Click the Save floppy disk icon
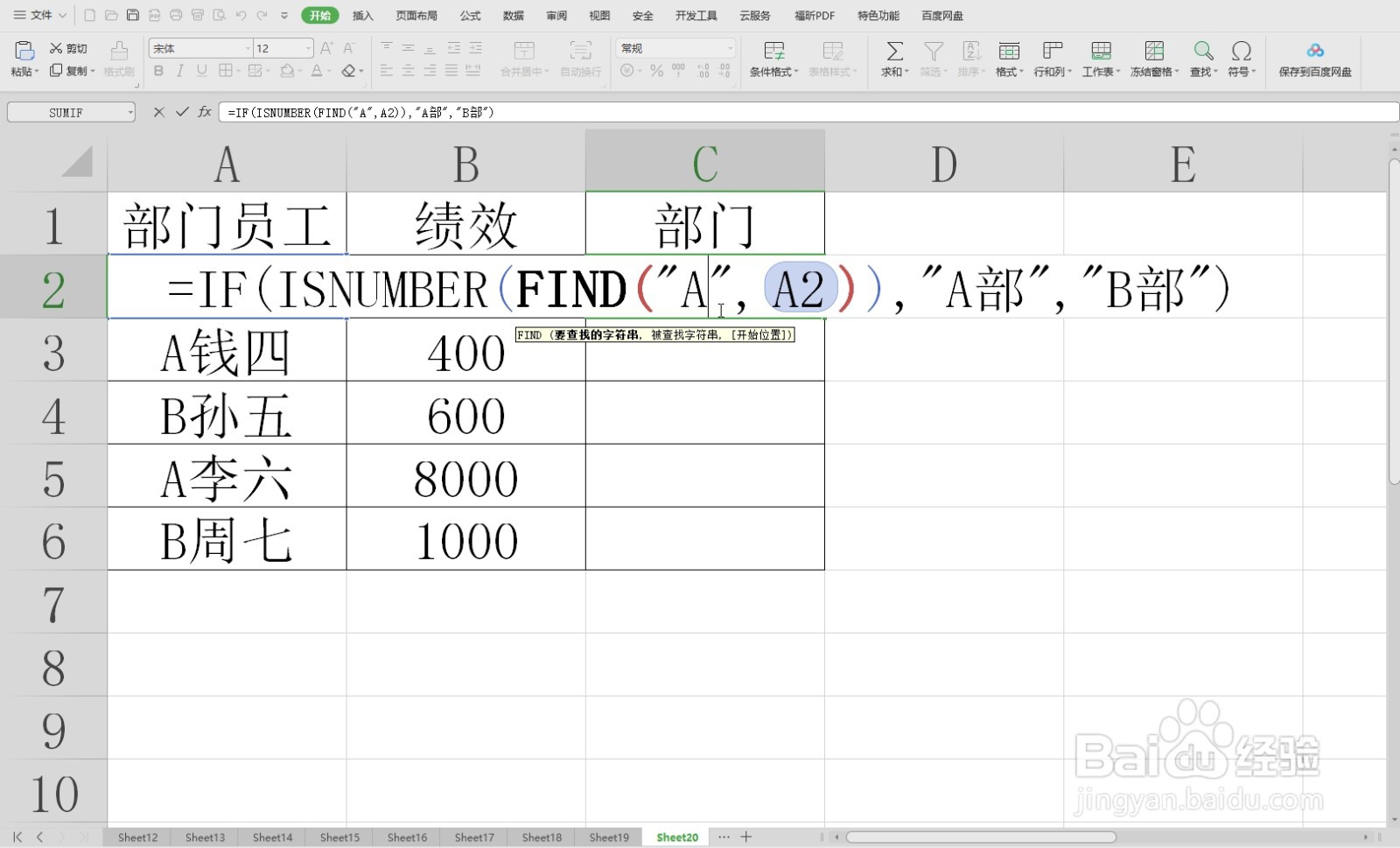This screenshot has width=1400, height=848. 133,15
